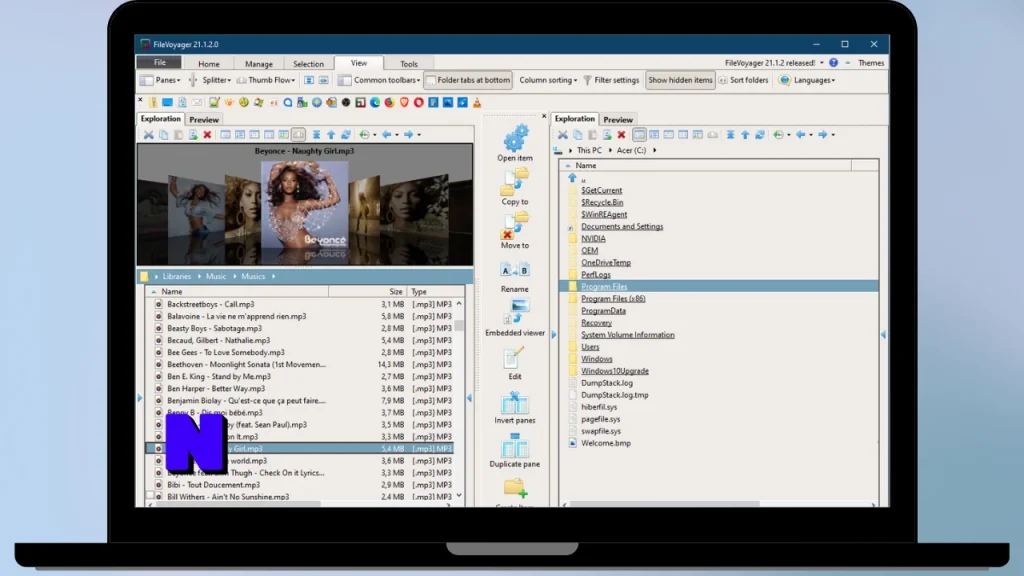This screenshot has width=1024, height=576.
Task: Launch Microsoft Edge from the shortcut bar
Action: click(375, 103)
